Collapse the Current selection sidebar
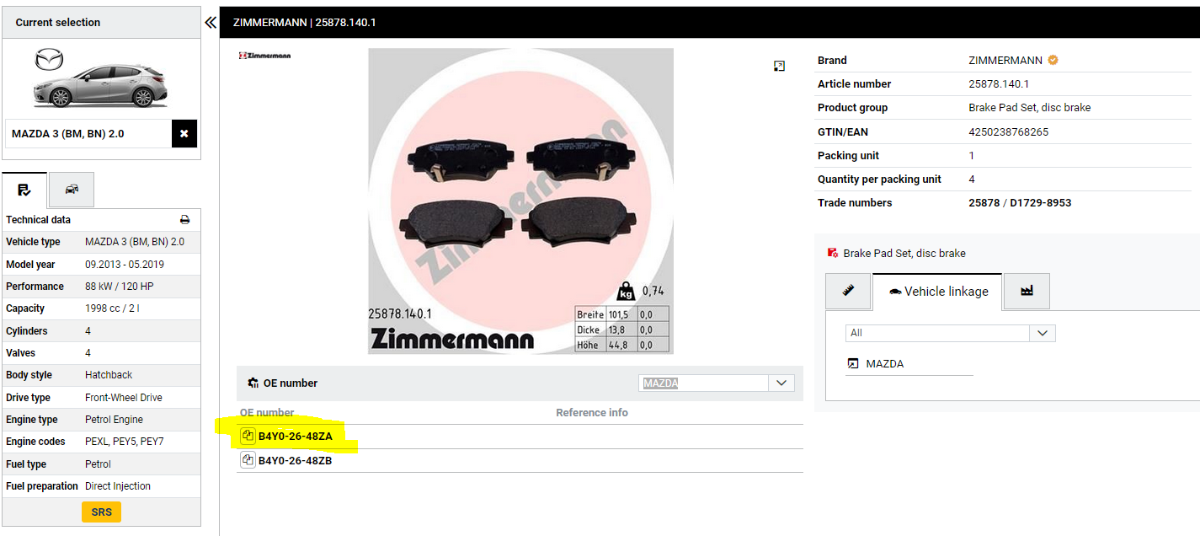 [x=211, y=22]
